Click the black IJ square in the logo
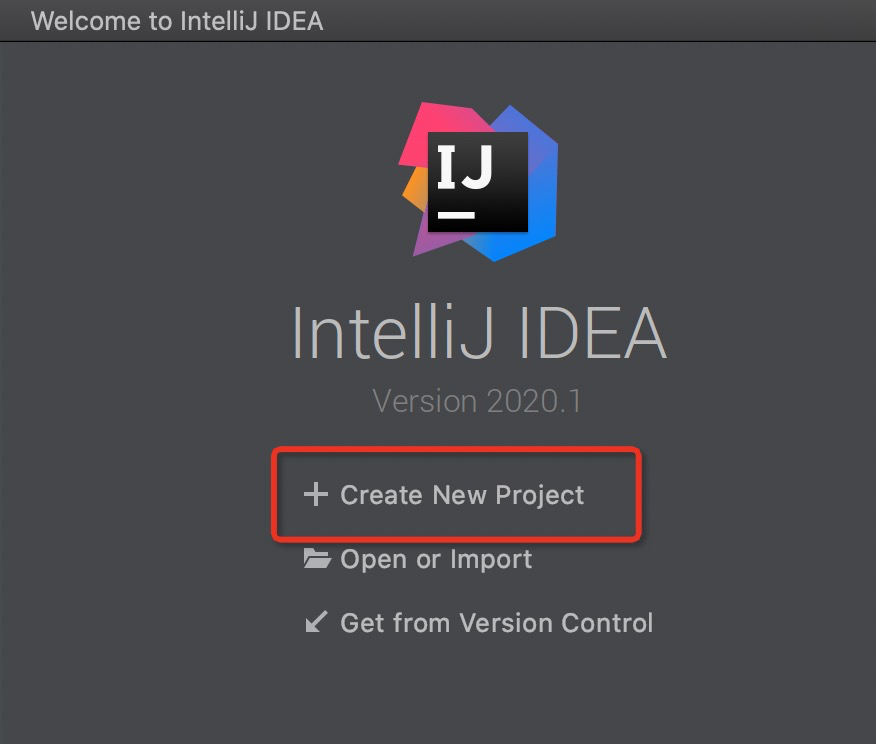The height and width of the screenshot is (744, 876). pos(478,182)
